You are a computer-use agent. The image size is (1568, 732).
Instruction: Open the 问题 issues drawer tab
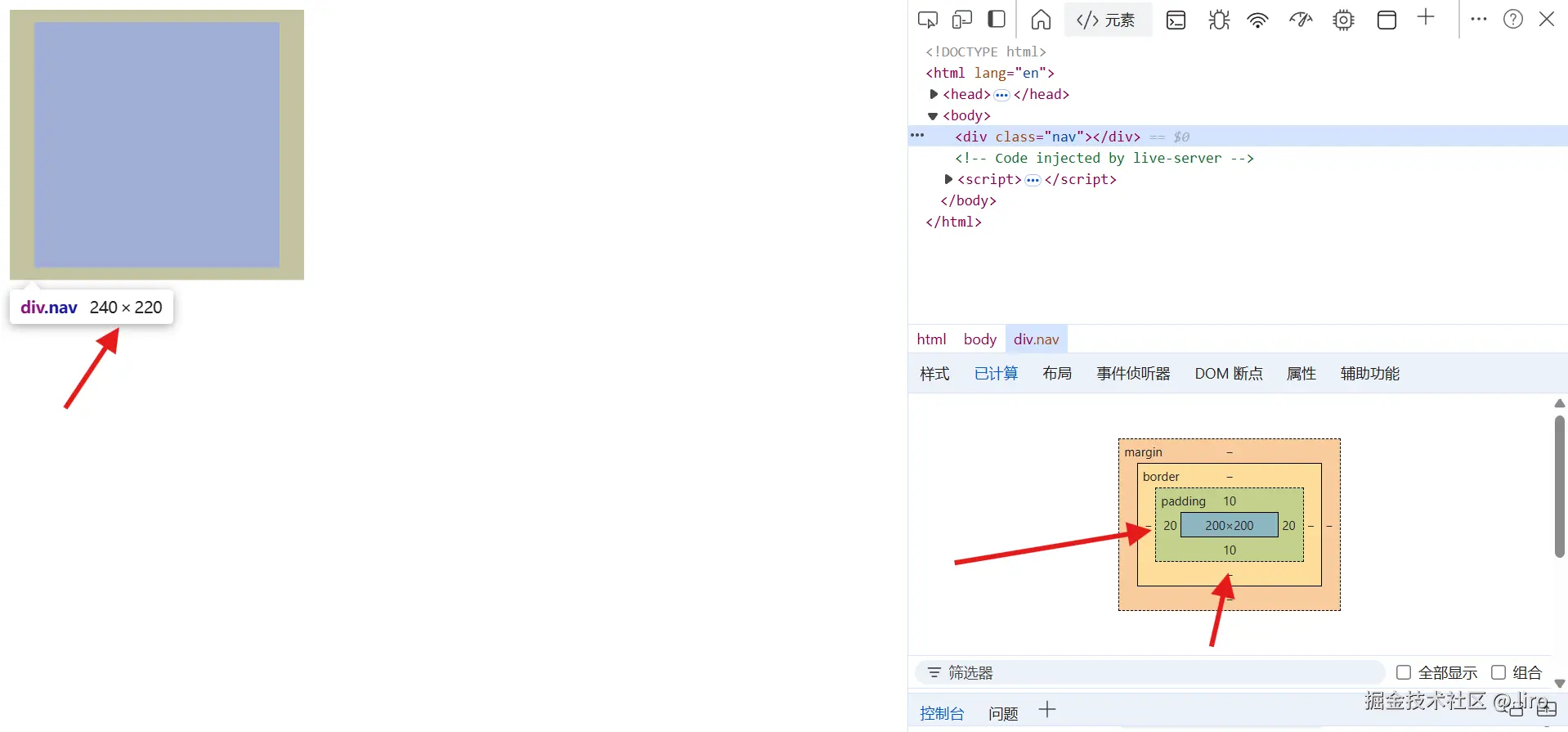point(1003,713)
